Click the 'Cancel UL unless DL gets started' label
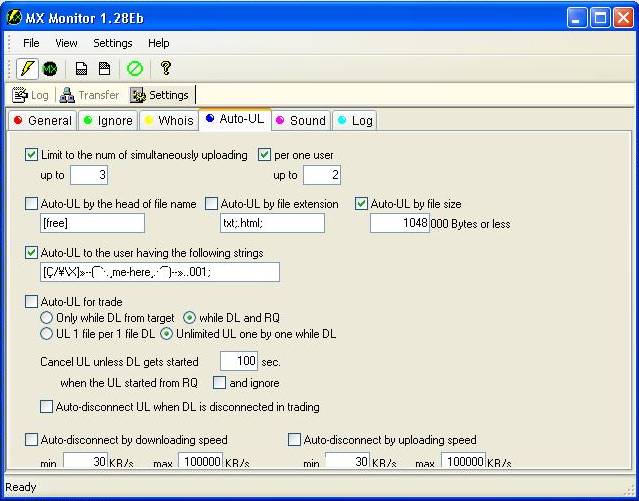The height and width of the screenshot is (501, 639). coord(119,362)
